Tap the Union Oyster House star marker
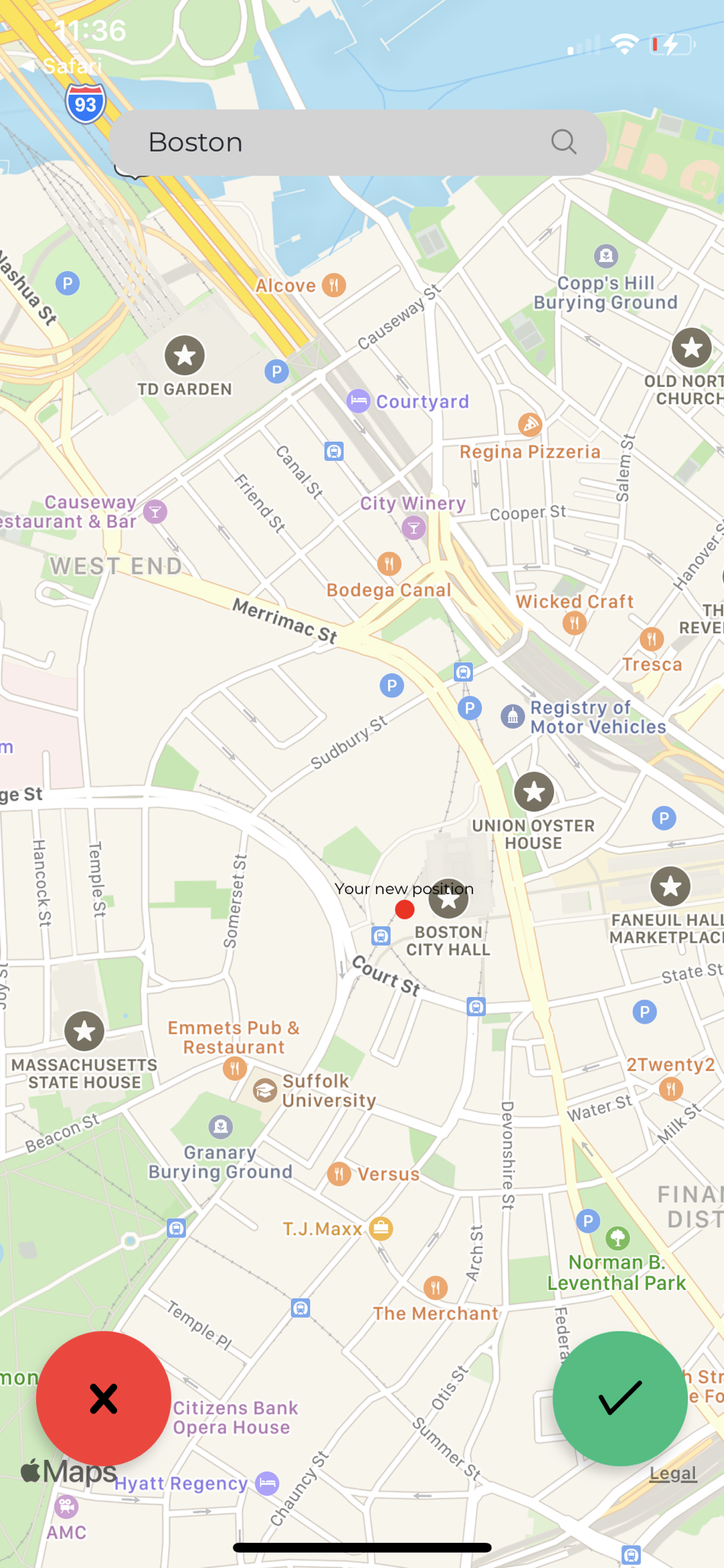 [x=534, y=791]
